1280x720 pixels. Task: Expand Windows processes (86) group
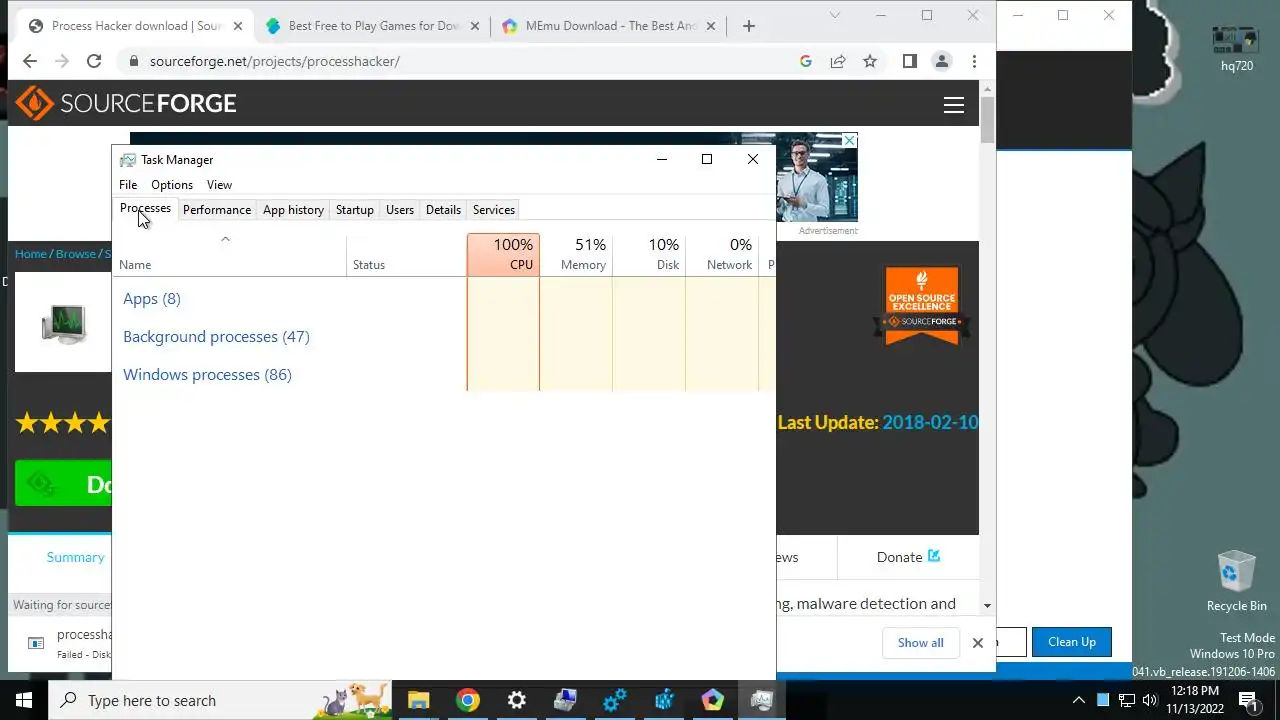pos(207,375)
